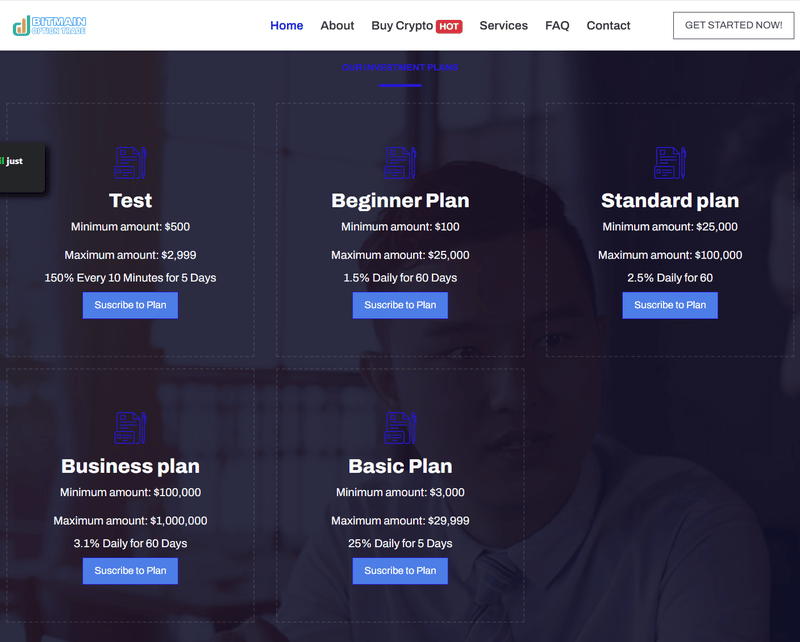Click the dark notification popup
This screenshot has height=642, width=800.
coord(22,168)
